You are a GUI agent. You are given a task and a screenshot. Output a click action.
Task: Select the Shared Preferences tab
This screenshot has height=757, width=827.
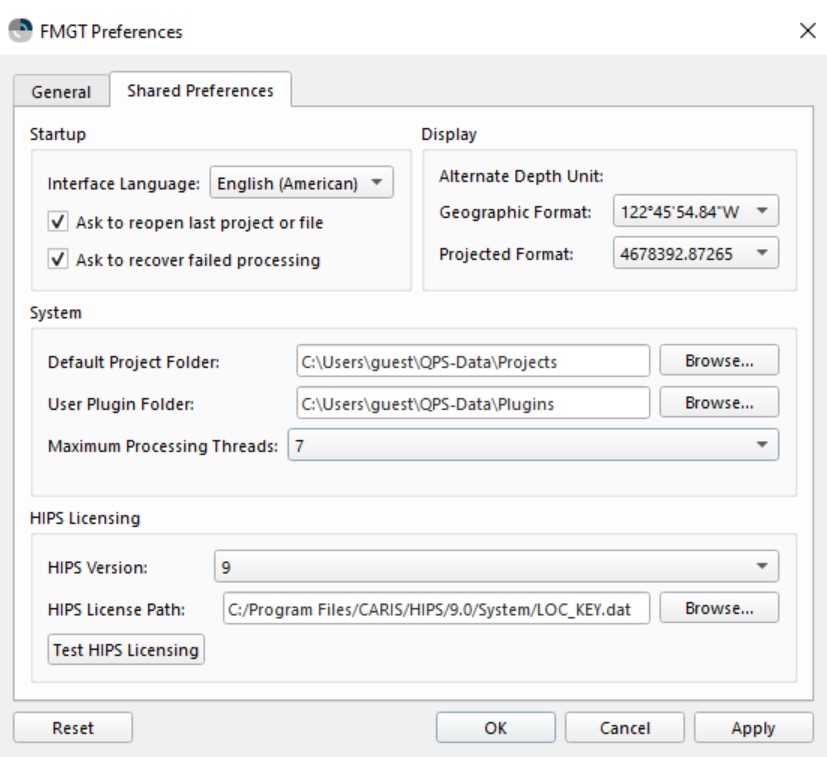[x=200, y=90]
